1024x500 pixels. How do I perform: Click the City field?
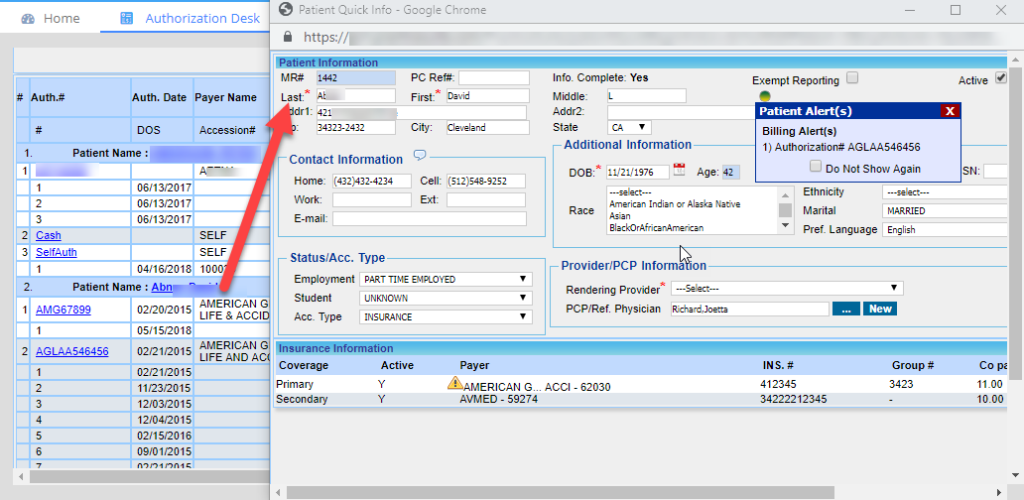(487, 127)
